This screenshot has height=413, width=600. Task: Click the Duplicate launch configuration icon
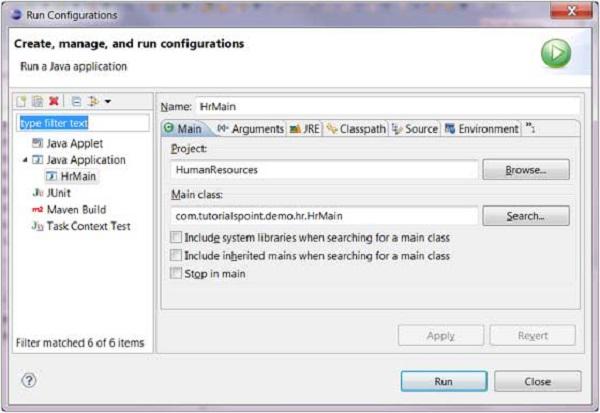click(x=38, y=101)
